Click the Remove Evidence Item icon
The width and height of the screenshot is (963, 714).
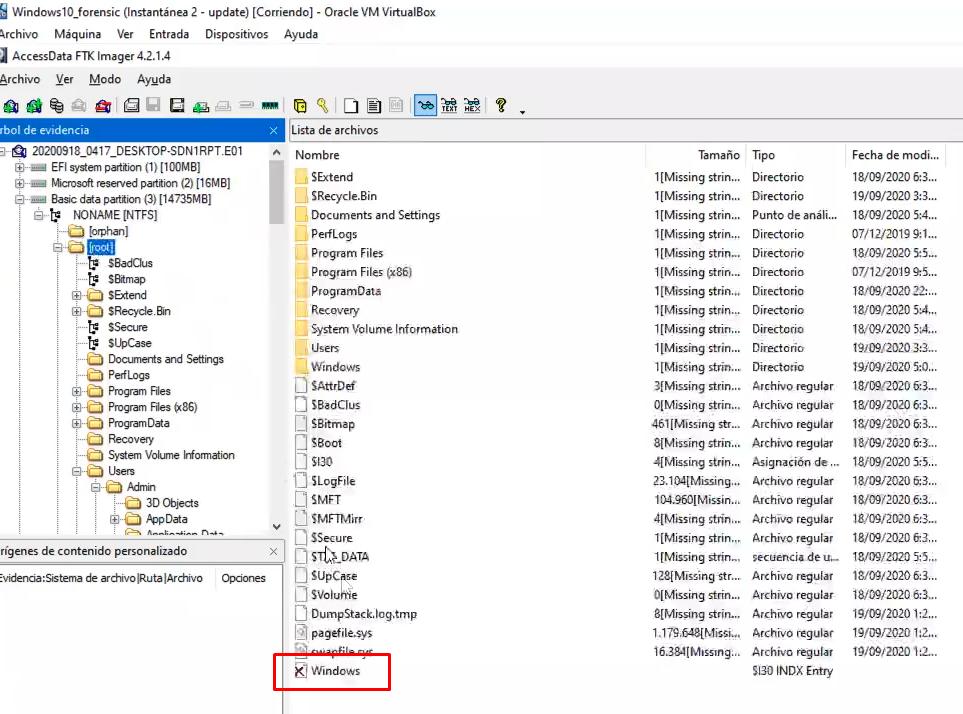[x=79, y=106]
